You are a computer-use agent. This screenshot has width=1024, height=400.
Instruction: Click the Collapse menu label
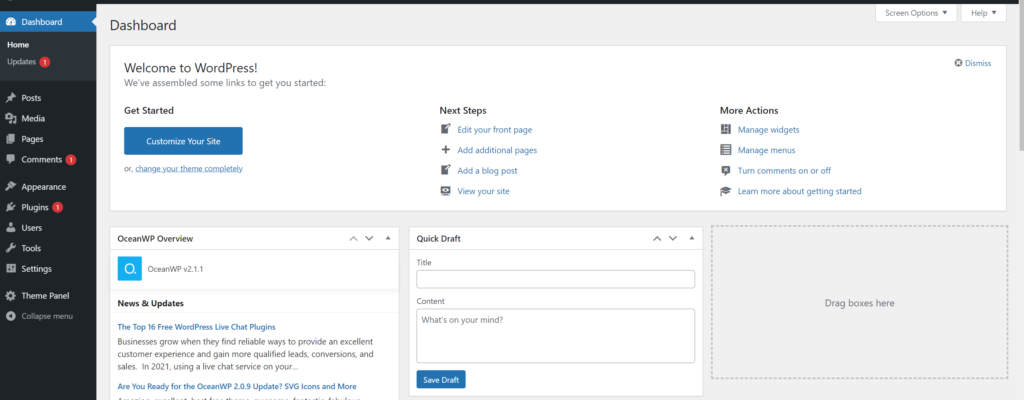[x=47, y=316]
